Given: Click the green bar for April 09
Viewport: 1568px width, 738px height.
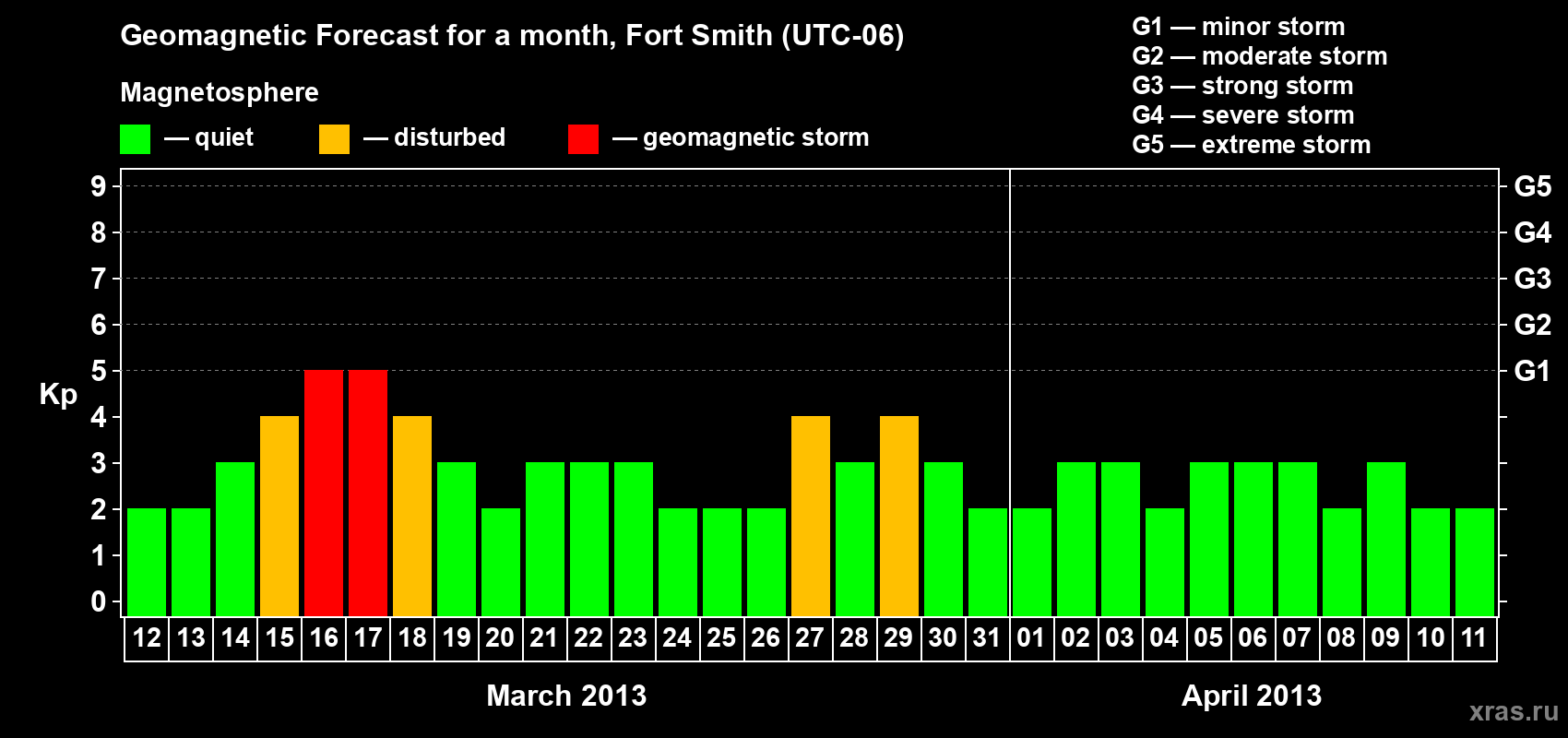Looking at the screenshot, I should pyautogui.click(x=1386, y=539).
